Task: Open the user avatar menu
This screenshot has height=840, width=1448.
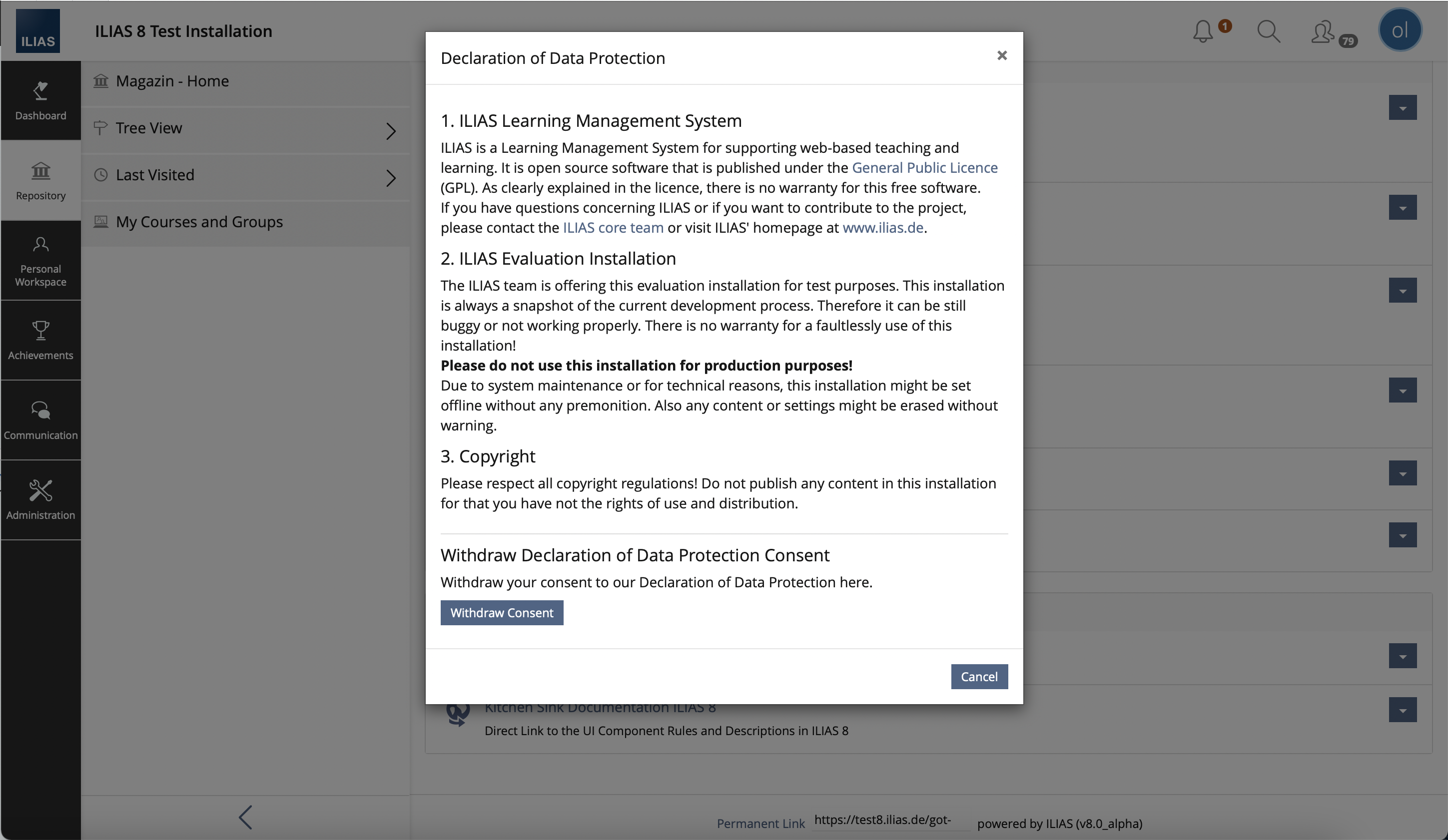Action: (1399, 30)
